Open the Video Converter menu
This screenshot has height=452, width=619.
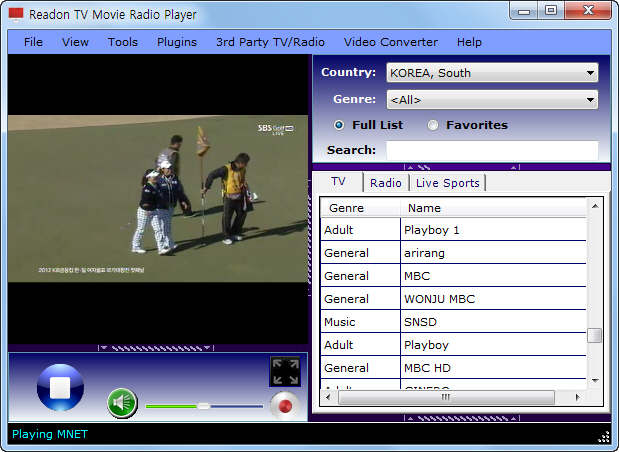[x=391, y=42]
